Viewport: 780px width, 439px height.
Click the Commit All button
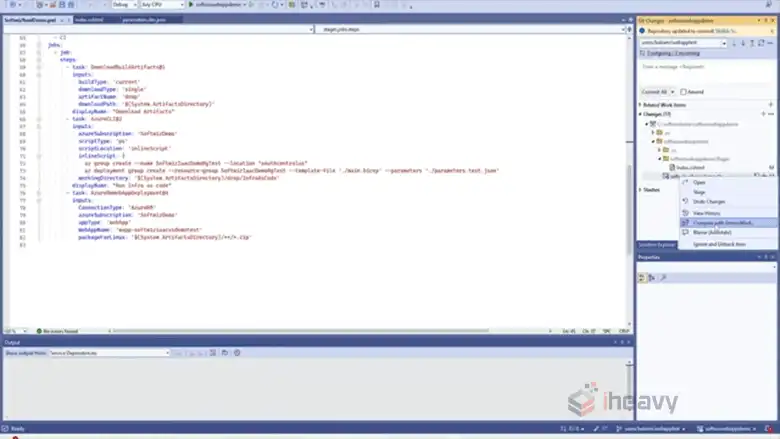(x=654, y=92)
